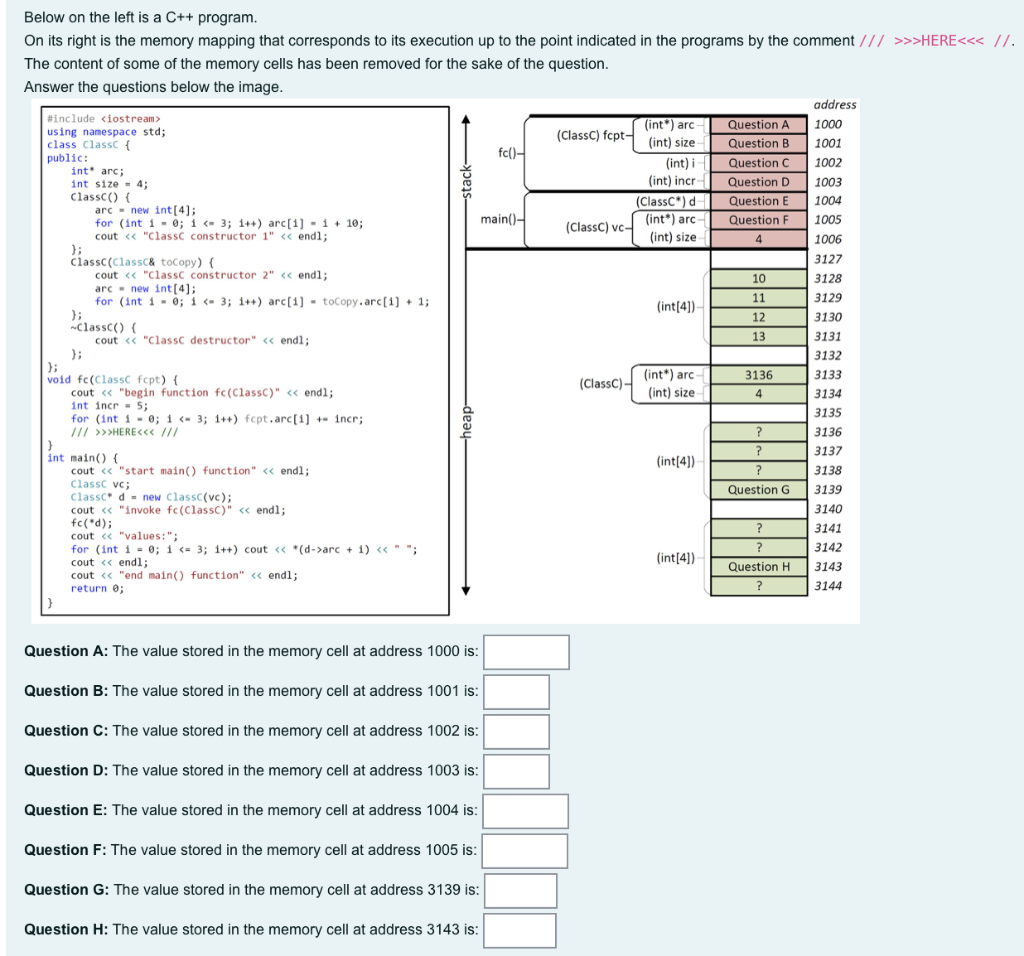Click the Question H answer input field
Viewport: 1024px width, 956px height.
(x=519, y=930)
